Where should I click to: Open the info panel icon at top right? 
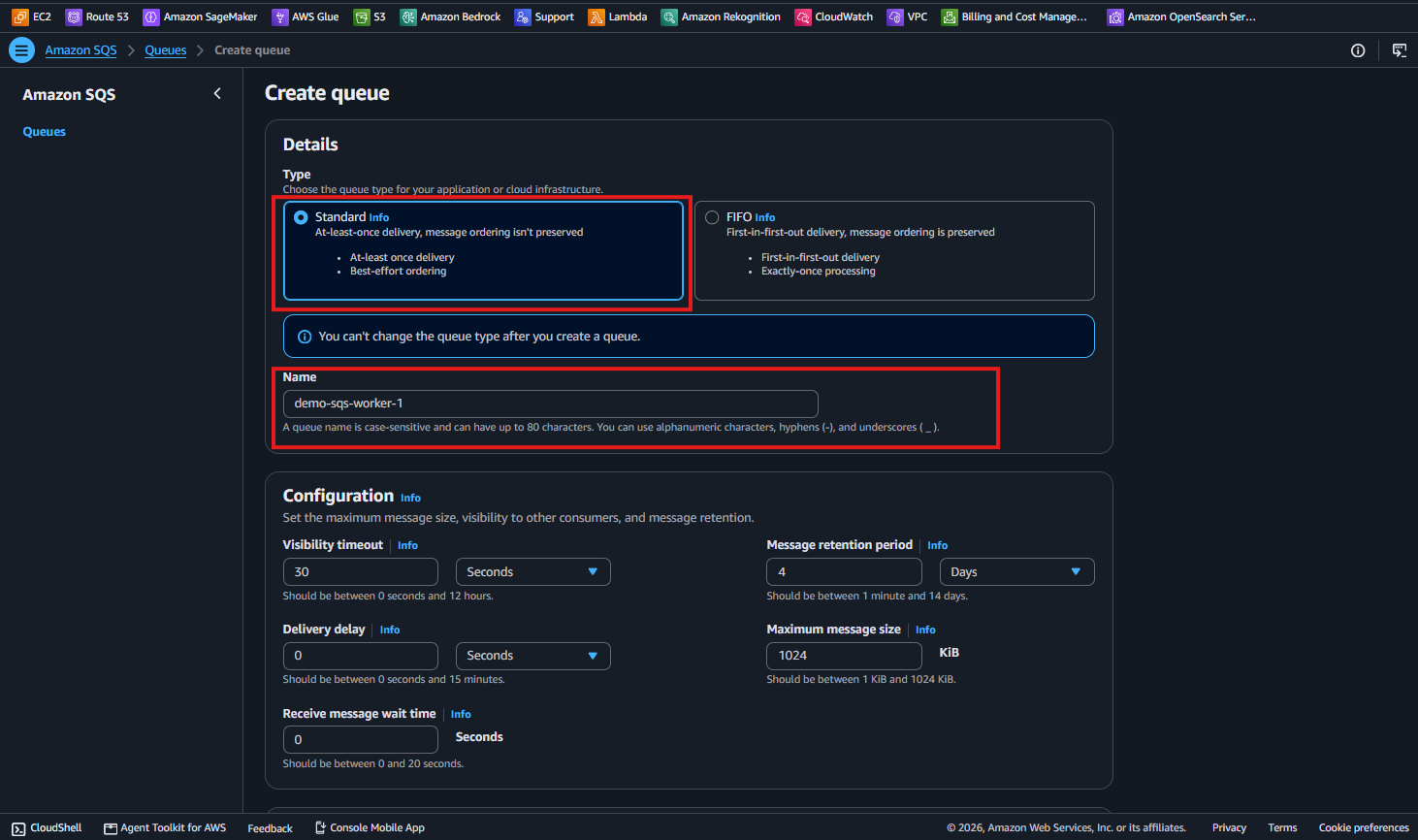[x=1358, y=50]
